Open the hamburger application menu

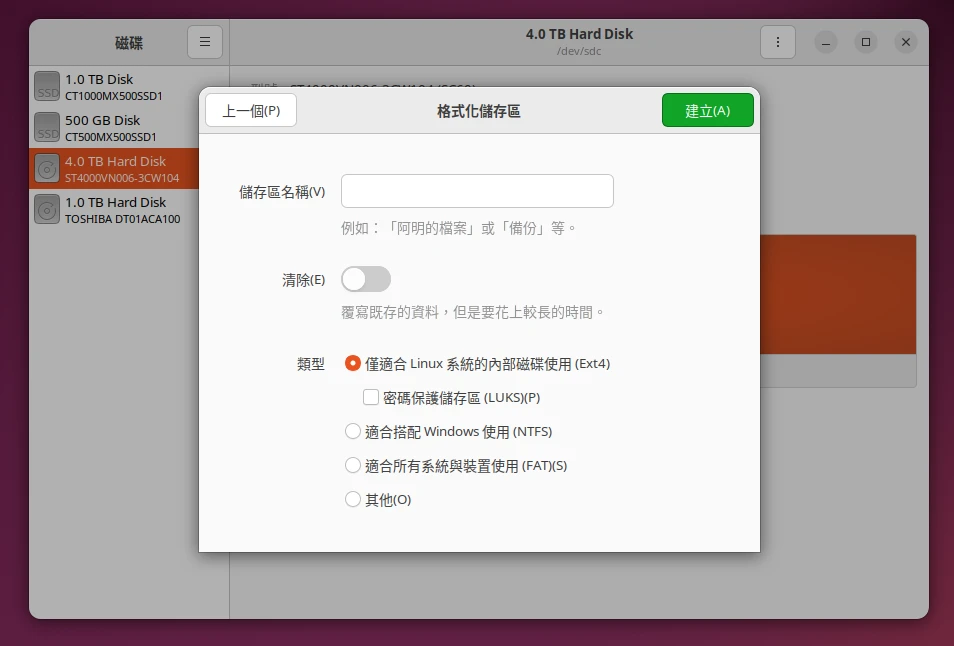click(x=204, y=42)
